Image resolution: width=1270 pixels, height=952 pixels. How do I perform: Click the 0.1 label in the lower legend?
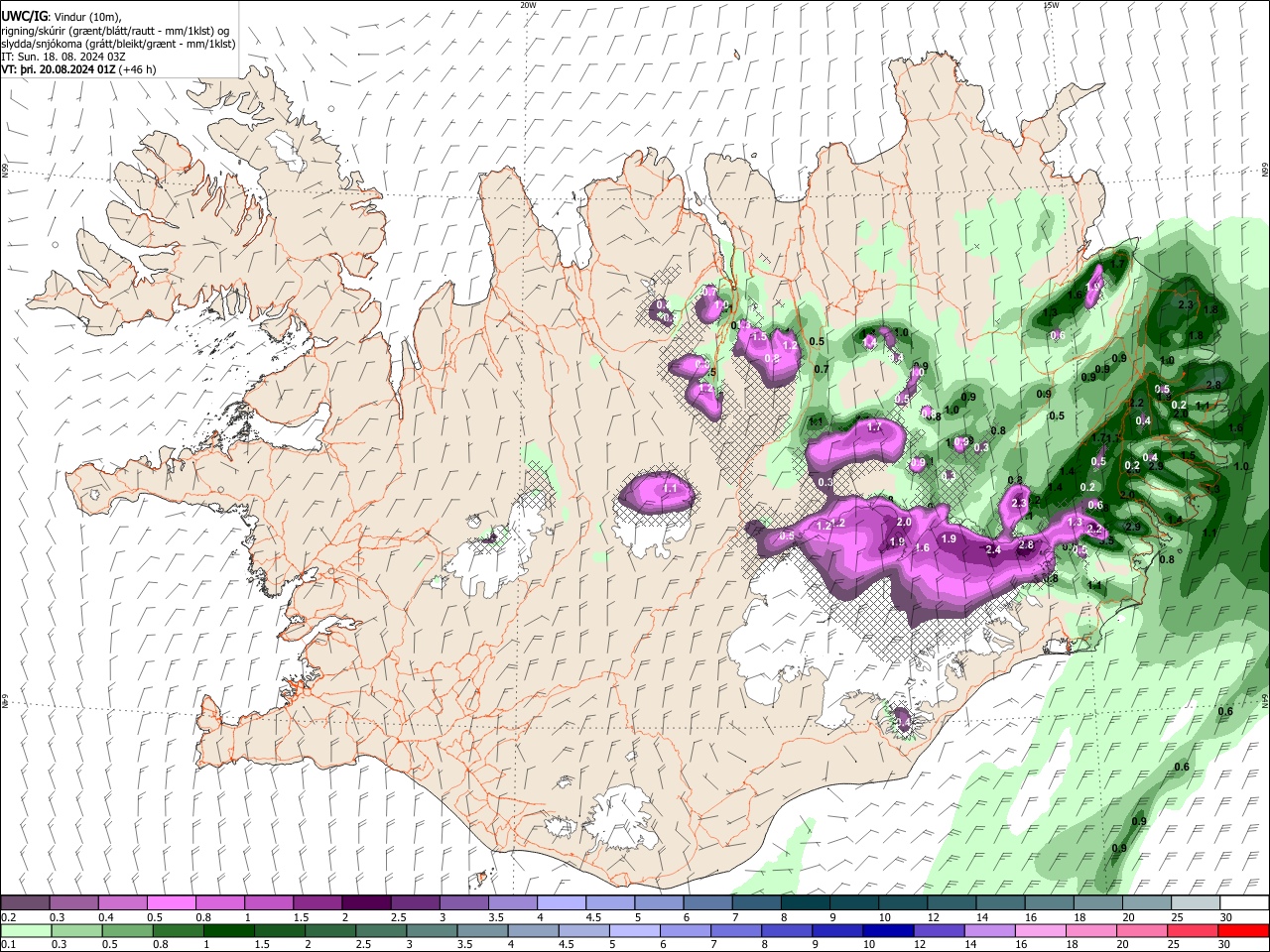(8, 944)
